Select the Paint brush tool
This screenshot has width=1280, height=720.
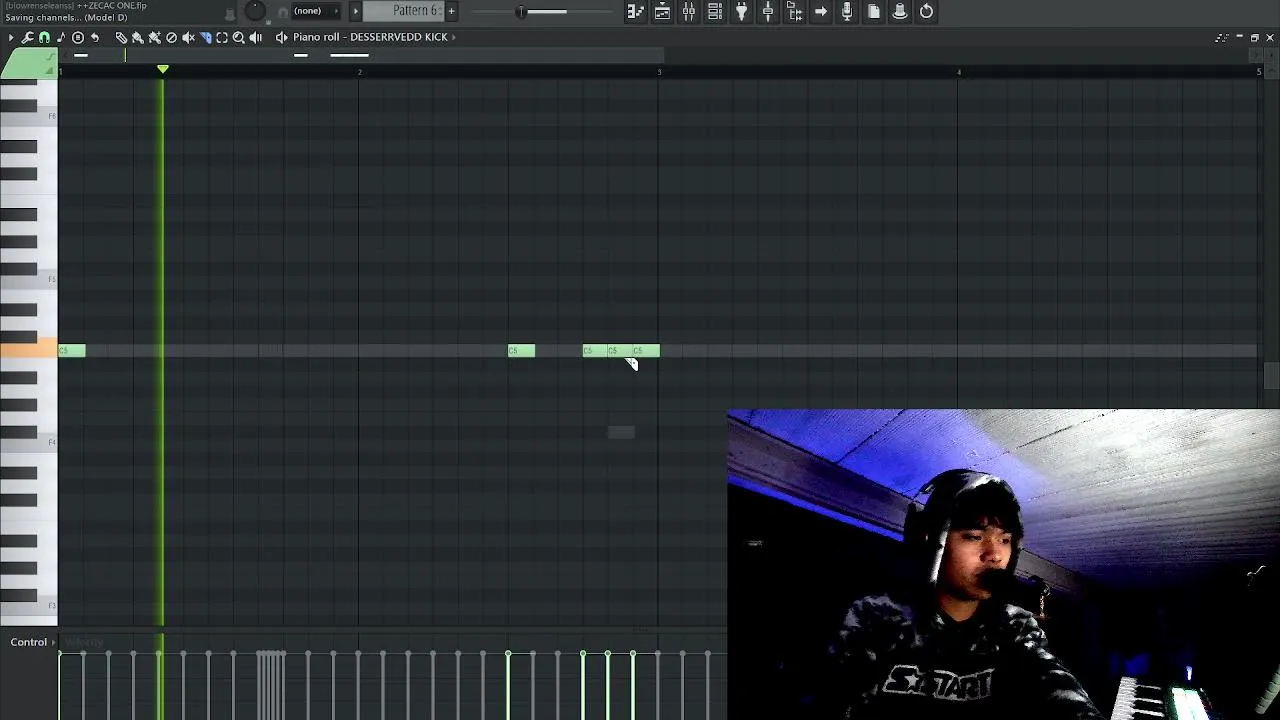[x=138, y=37]
